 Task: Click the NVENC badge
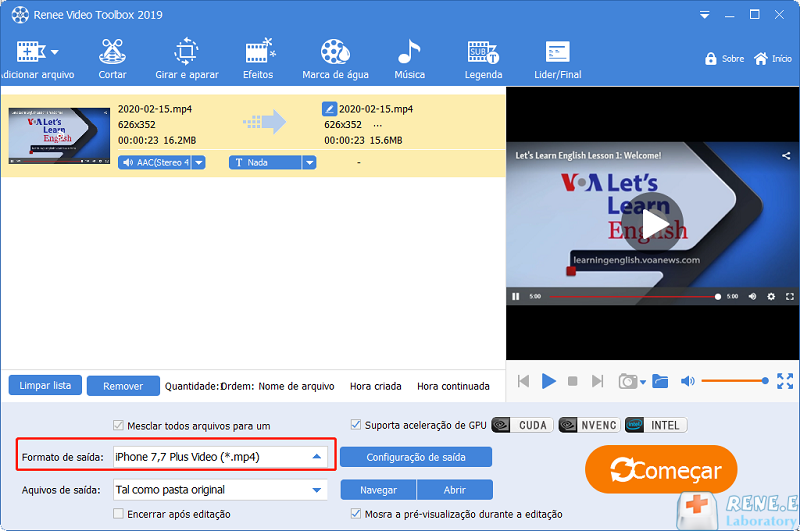(x=589, y=425)
